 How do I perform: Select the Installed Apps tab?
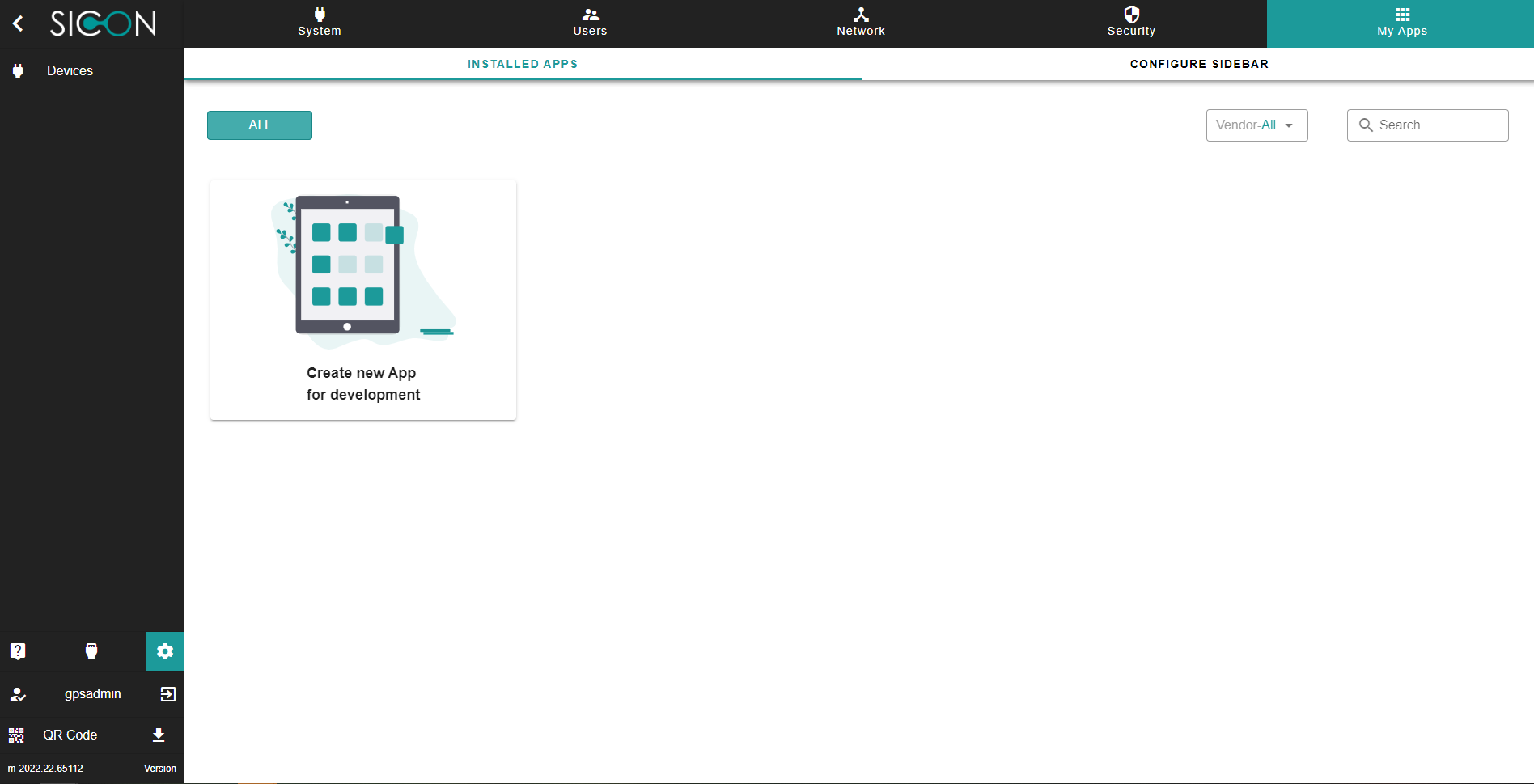click(523, 64)
